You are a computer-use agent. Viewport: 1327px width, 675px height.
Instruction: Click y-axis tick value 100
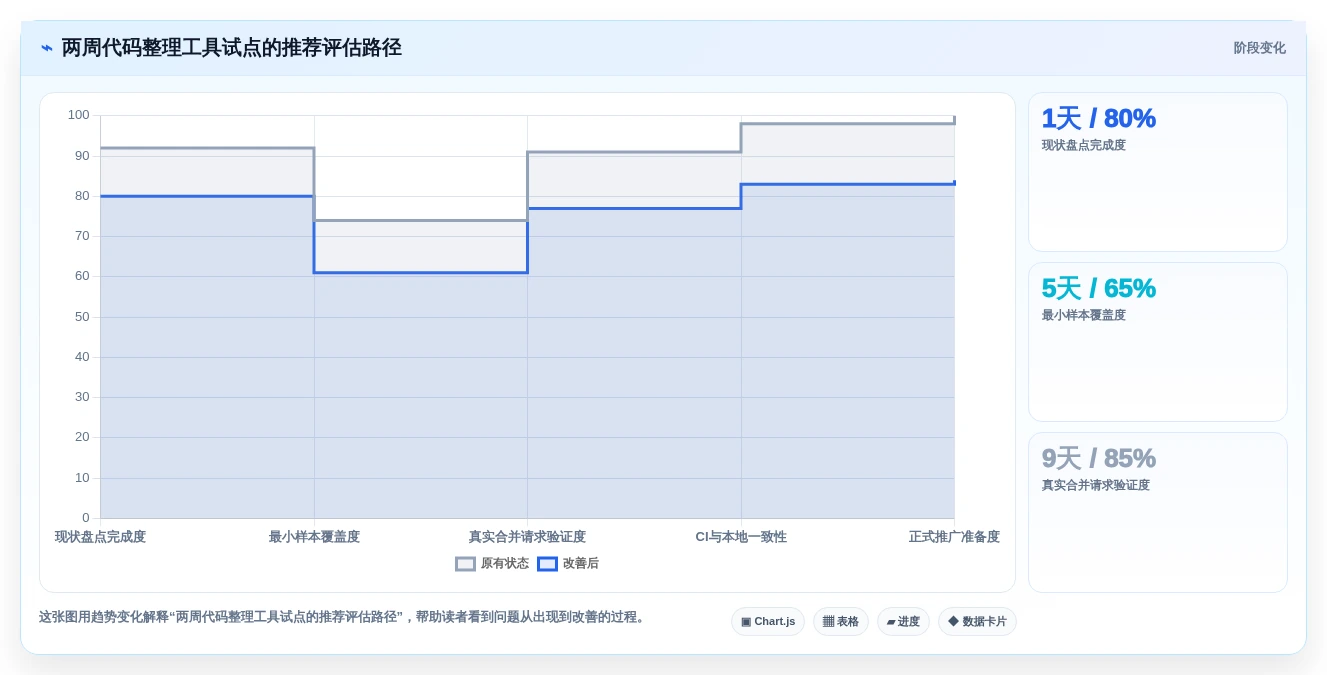pyautogui.click(x=78, y=115)
